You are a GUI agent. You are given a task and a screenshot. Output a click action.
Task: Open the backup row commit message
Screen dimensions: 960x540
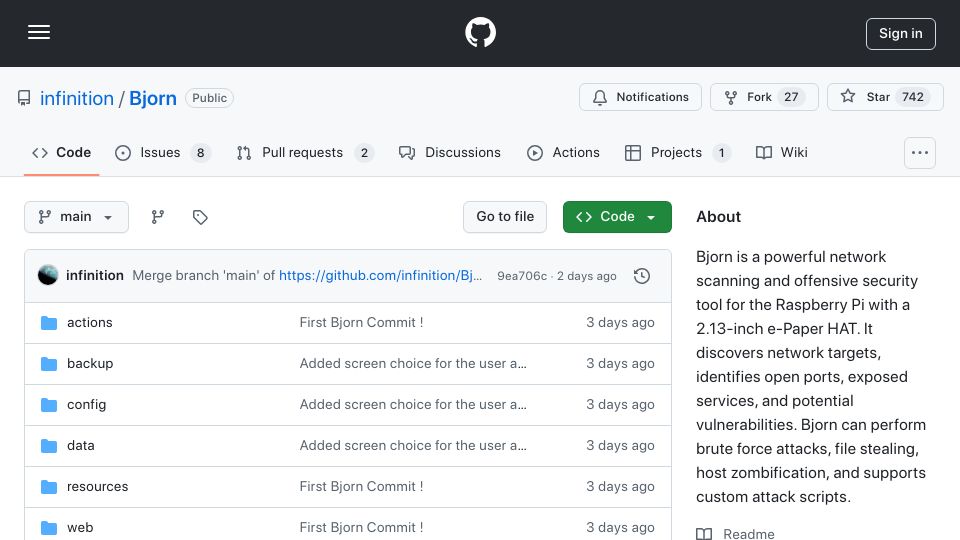413,364
